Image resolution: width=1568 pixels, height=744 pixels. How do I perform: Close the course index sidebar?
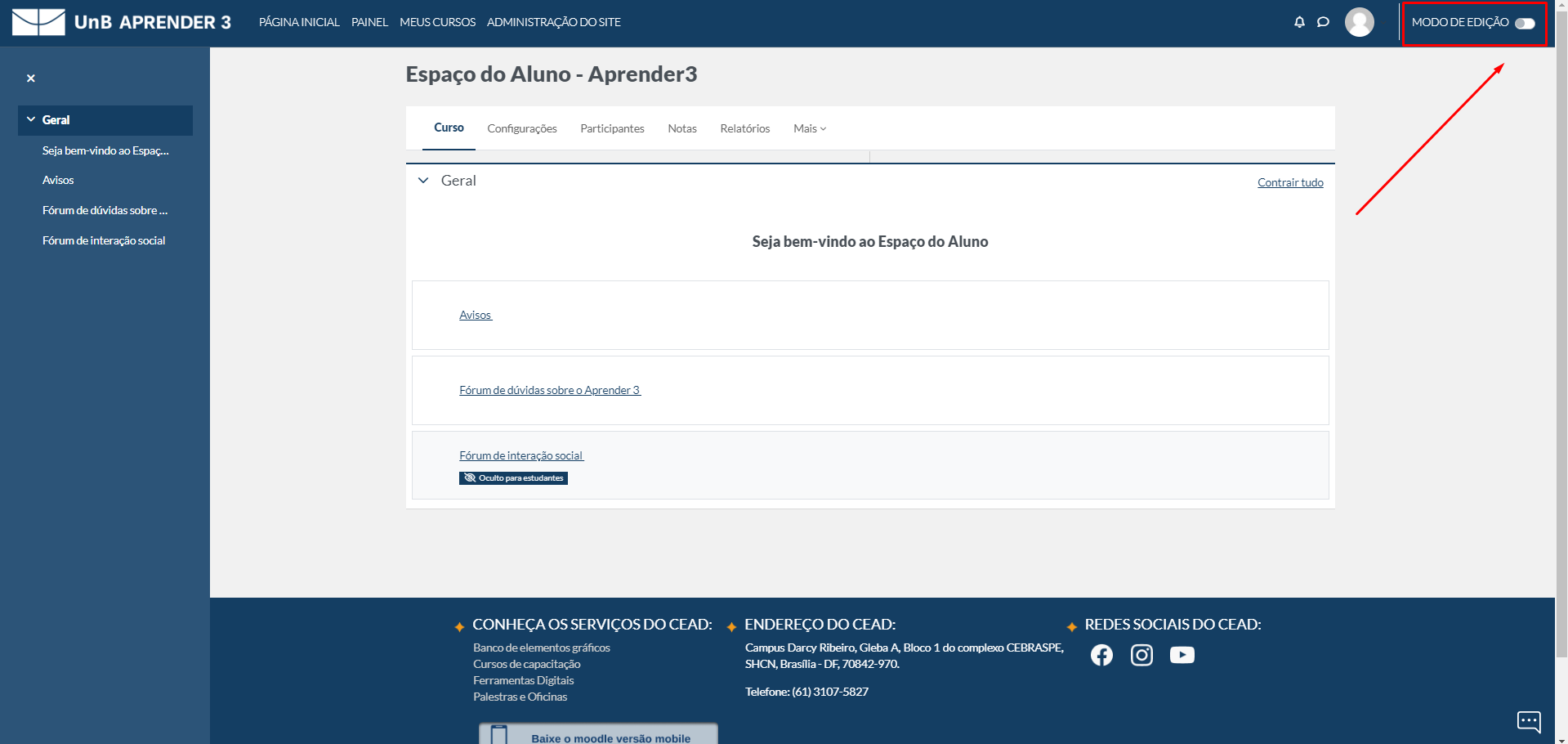(x=31, y=78)
